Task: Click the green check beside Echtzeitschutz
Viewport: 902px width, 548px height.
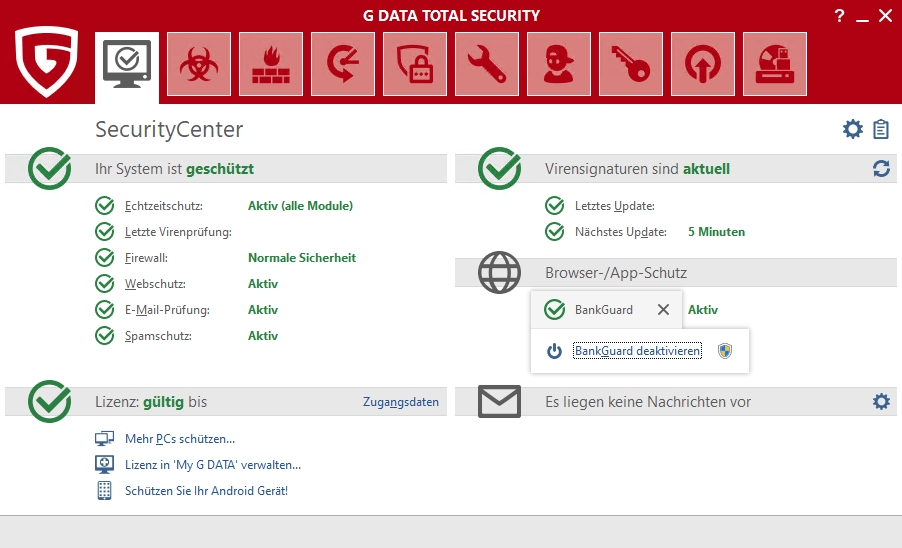Action: point(105,205)
